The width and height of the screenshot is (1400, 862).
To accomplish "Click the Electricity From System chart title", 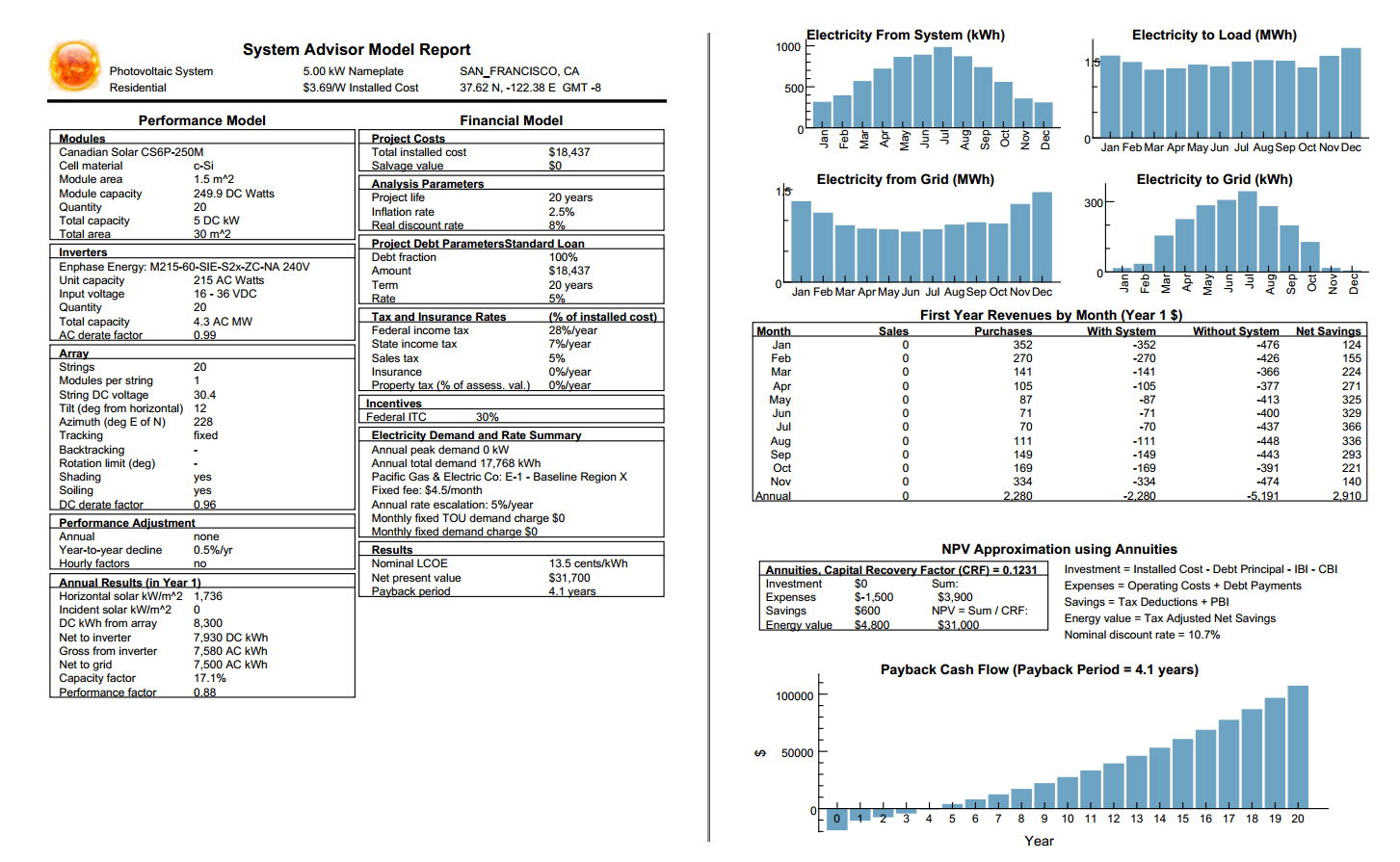I will click(x=905, y=35).
